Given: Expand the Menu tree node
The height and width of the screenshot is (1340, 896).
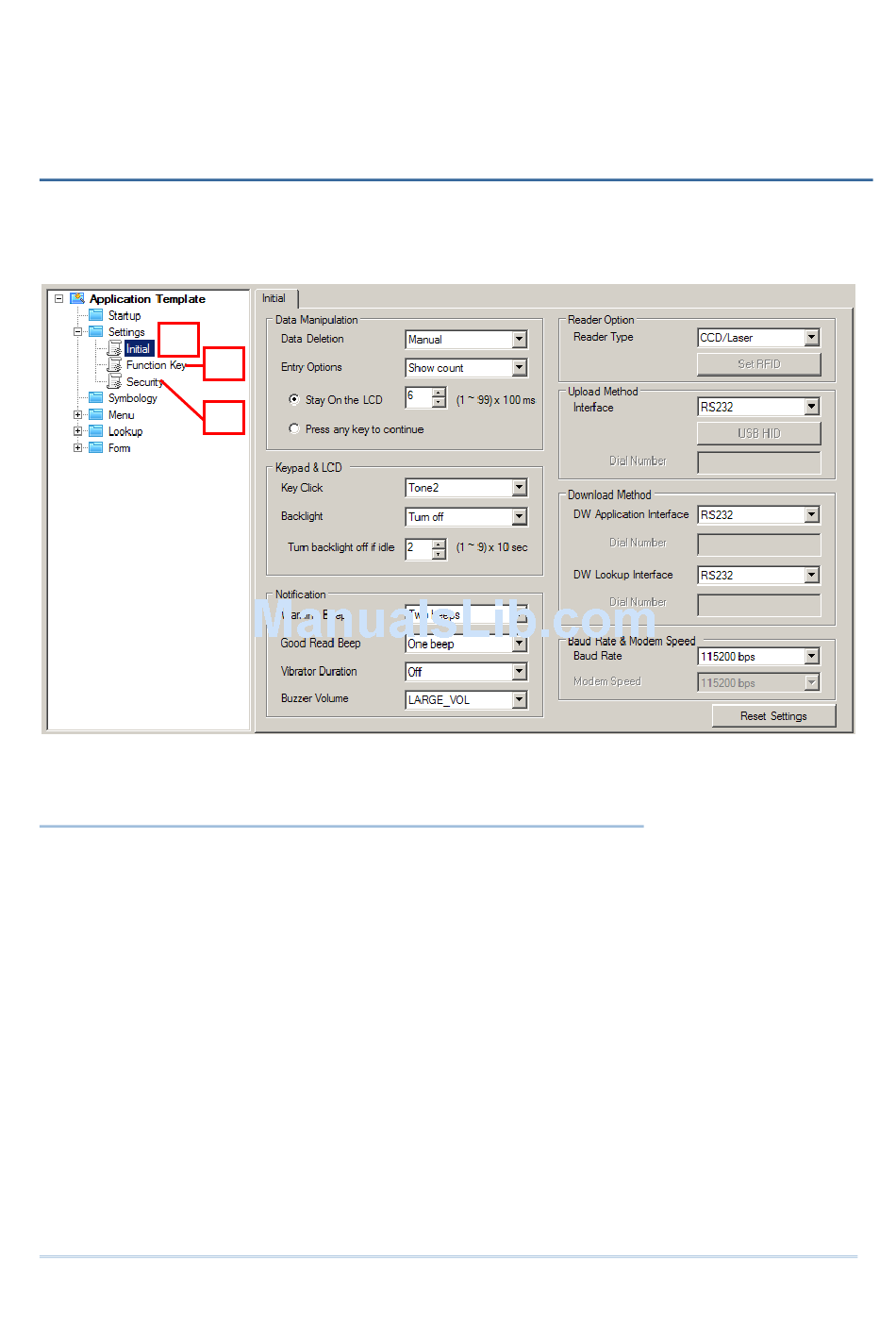Looking at the screenshot, I should point(77,414).
